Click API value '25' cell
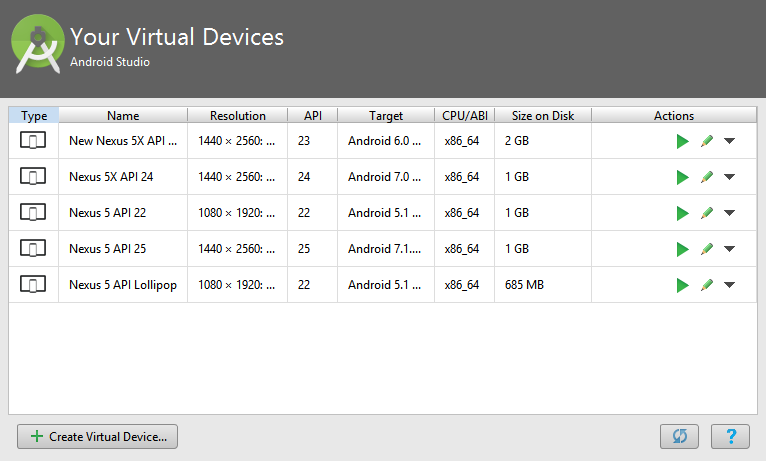The width and height of the screenshot is (766, 461). (313, 249)
